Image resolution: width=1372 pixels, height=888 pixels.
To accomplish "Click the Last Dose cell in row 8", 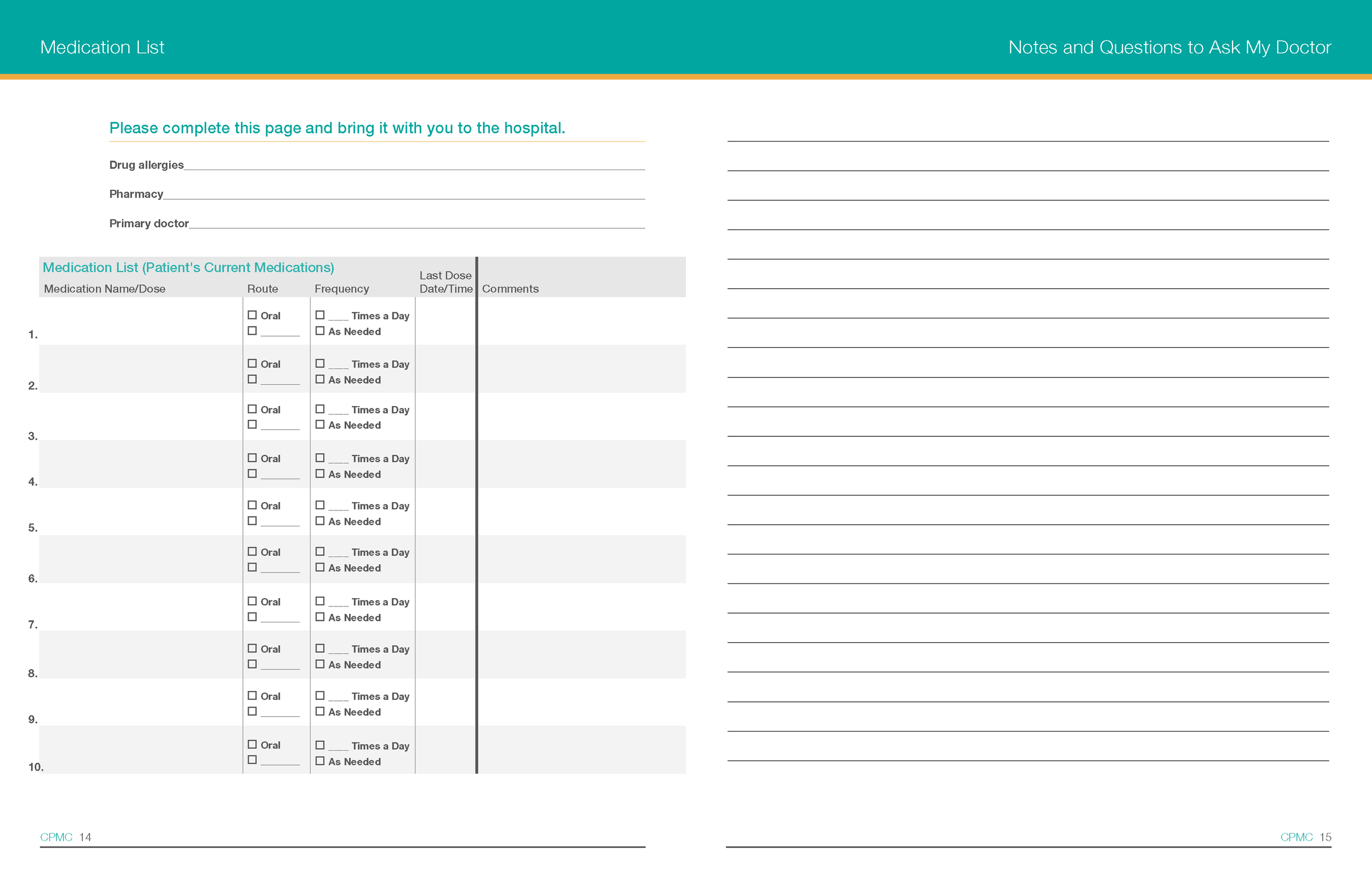I will (x=446, y=654).
